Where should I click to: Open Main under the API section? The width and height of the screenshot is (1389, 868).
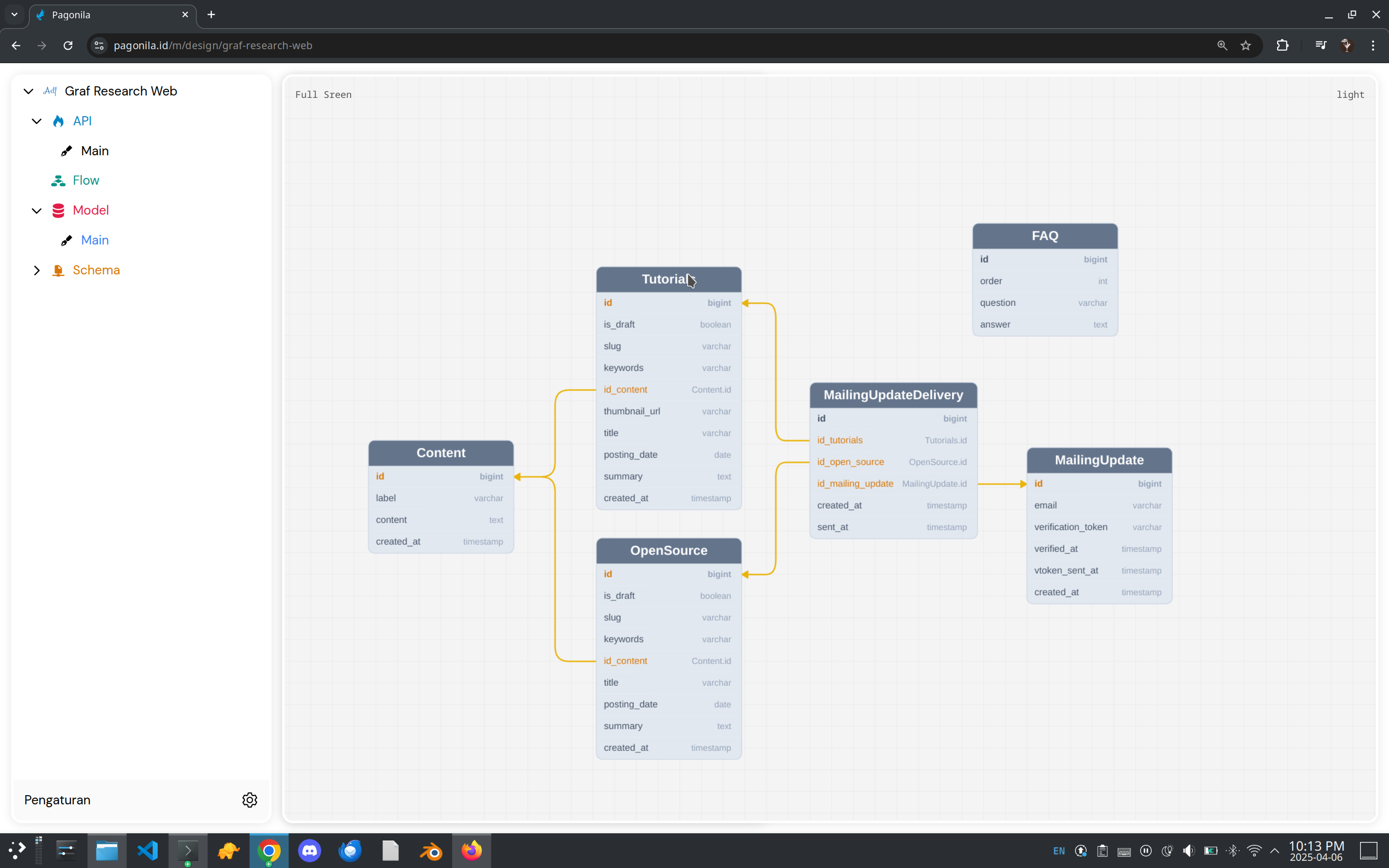[95, 151]
